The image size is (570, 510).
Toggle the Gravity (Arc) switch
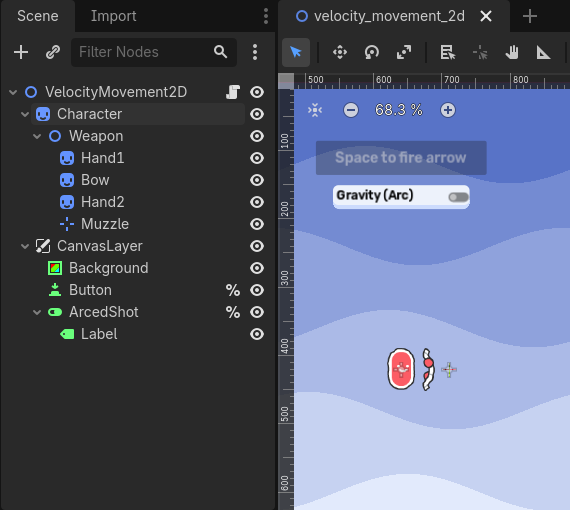click(x=458, y=197)
